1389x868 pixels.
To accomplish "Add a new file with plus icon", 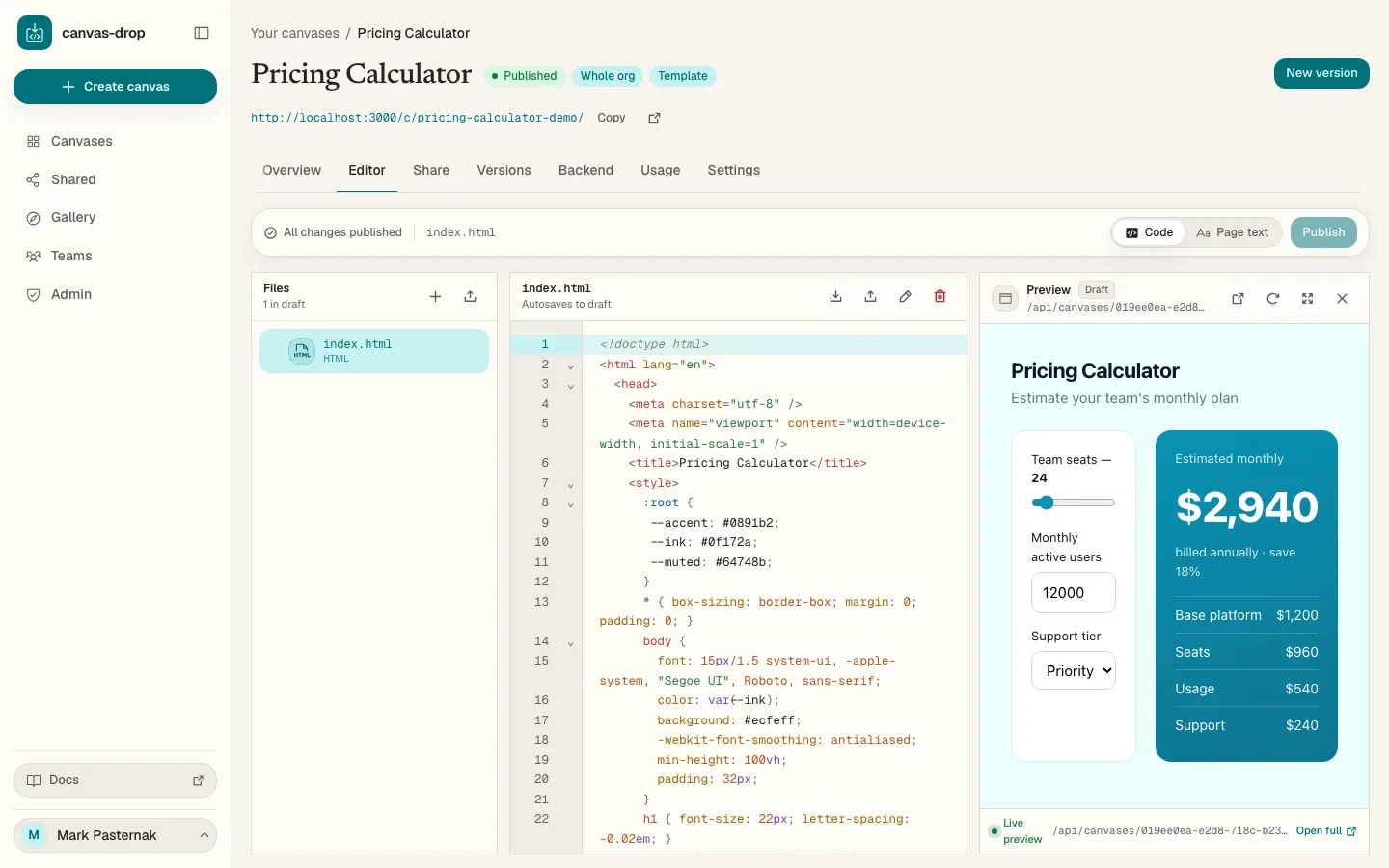I will pos(435,297).
